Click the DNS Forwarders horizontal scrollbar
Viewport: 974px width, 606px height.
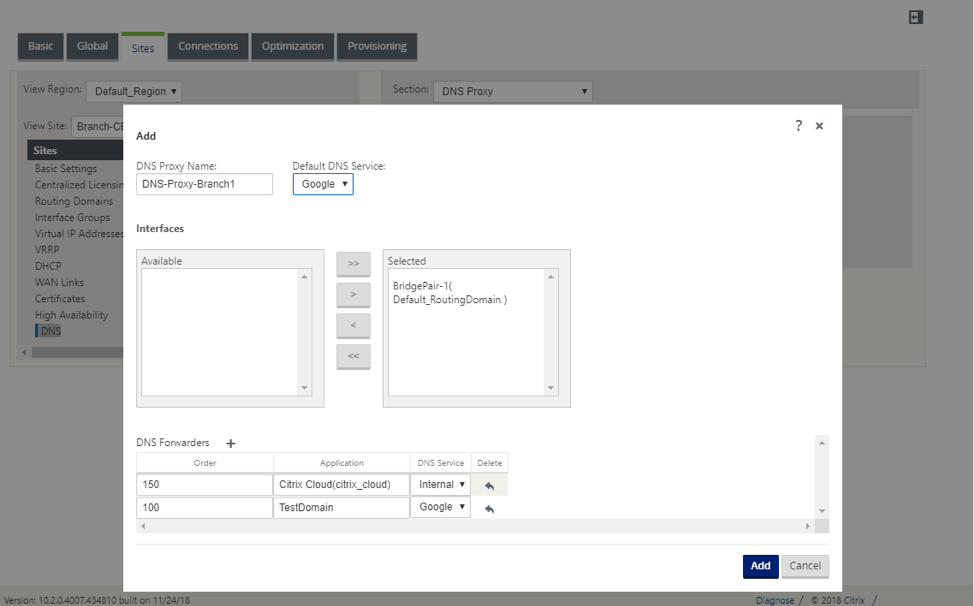coord(475,527)
